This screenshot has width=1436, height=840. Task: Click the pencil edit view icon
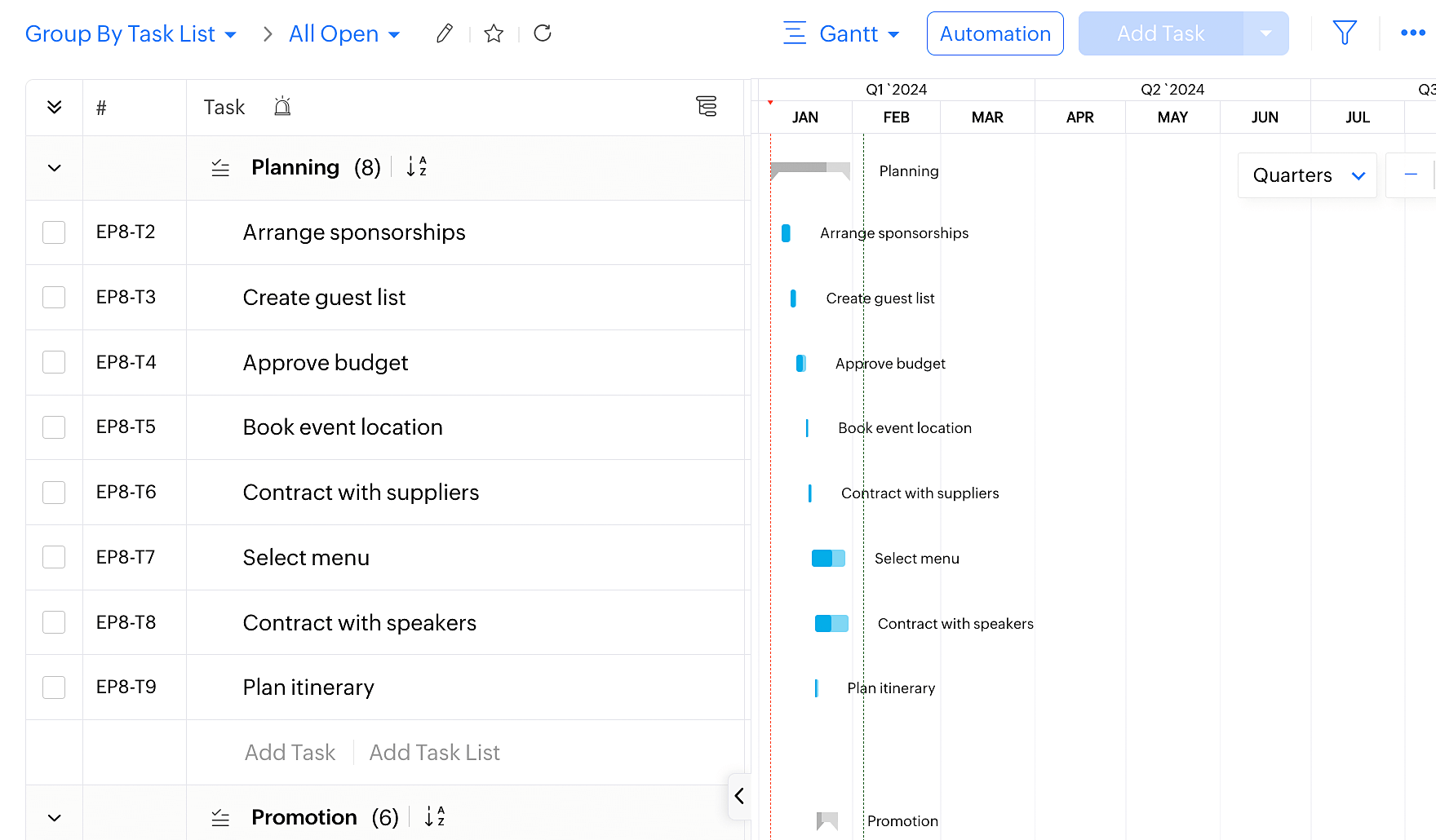click(x=444, y=33)
